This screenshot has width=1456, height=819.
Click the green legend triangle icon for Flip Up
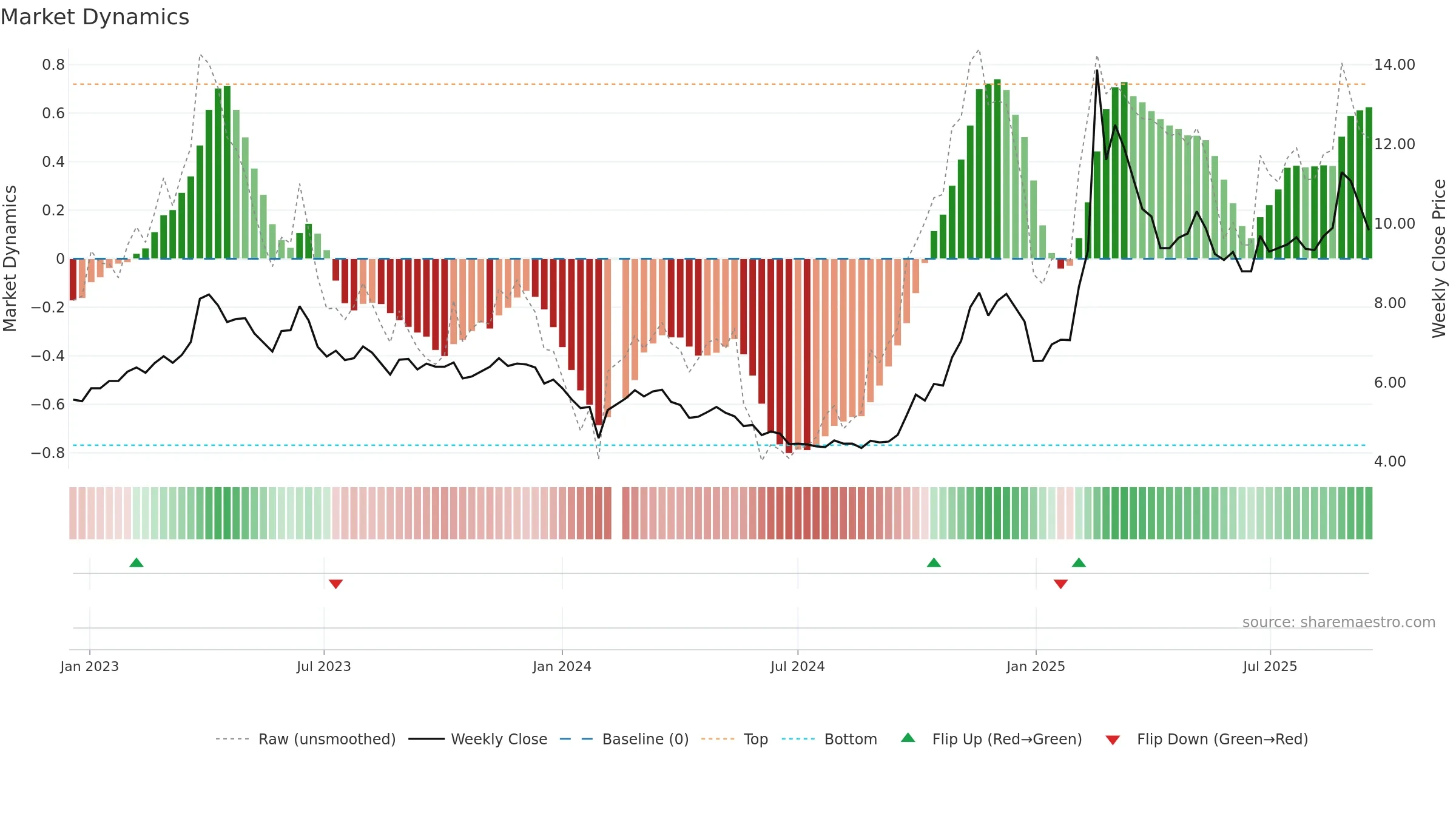tap(908, 738)
